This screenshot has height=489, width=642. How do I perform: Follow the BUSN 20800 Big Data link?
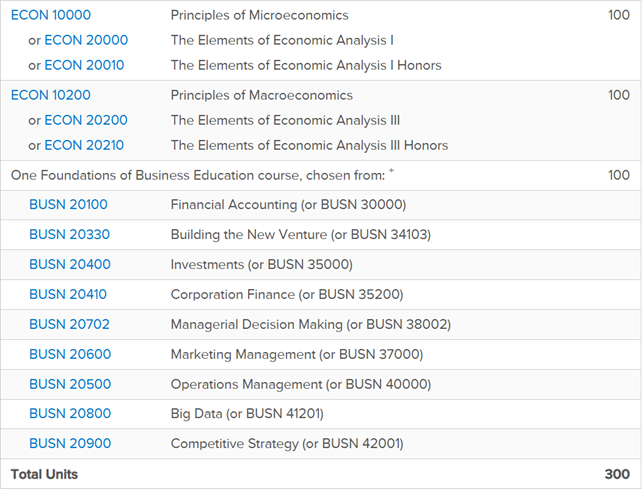70,414
